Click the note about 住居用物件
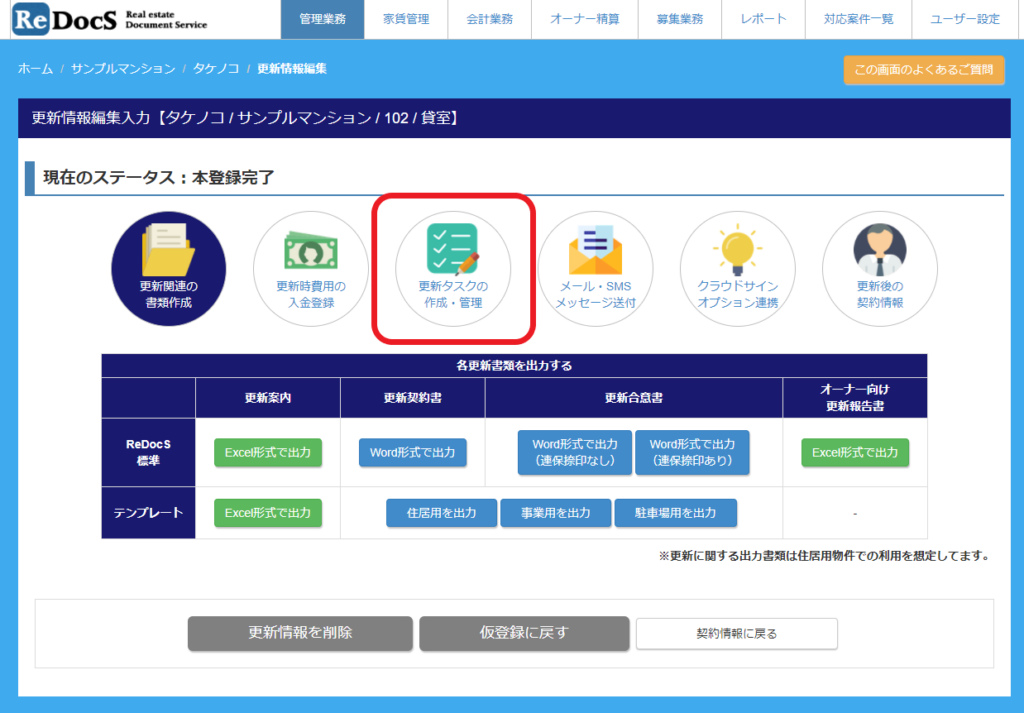 [x=825, y=556]
